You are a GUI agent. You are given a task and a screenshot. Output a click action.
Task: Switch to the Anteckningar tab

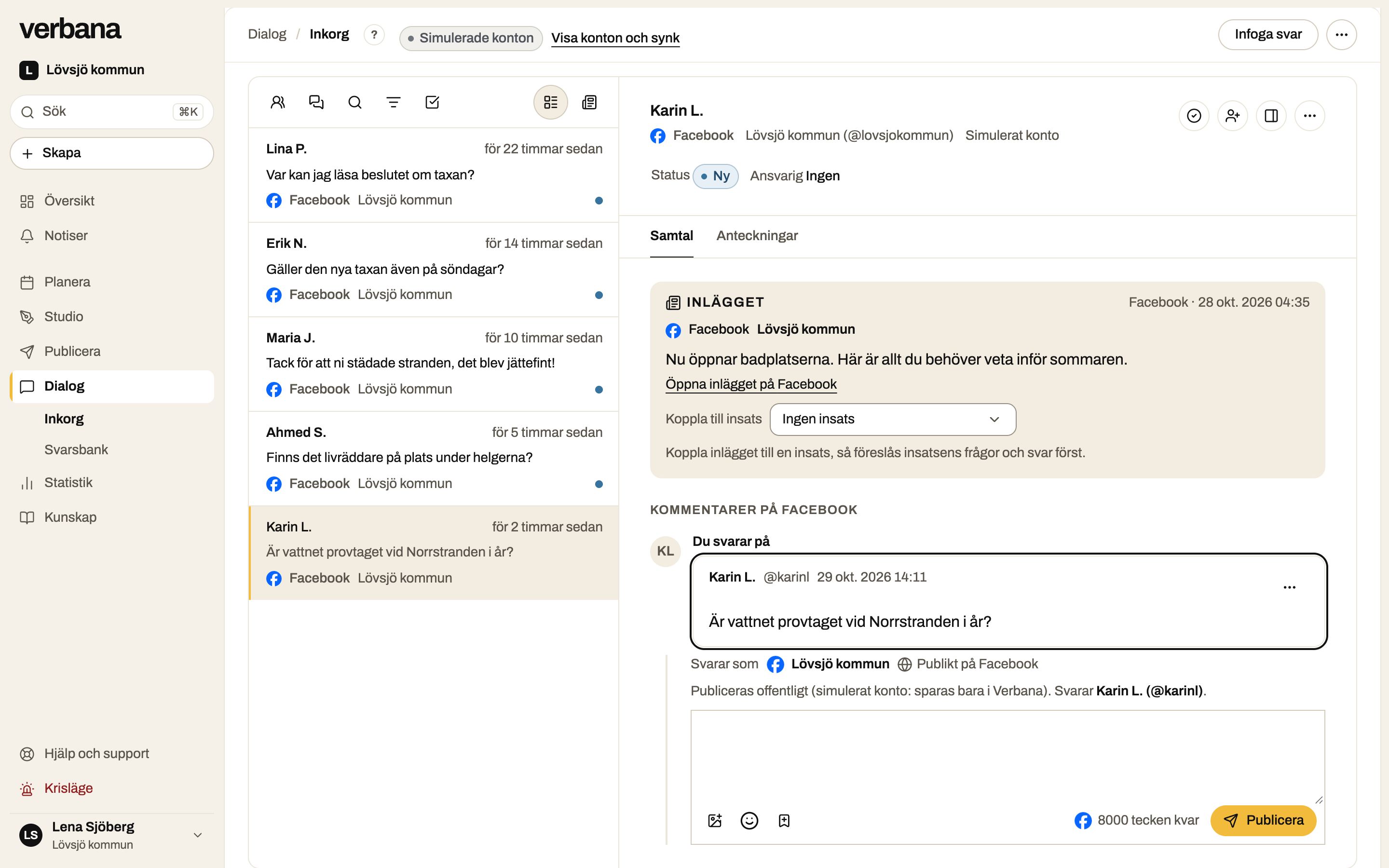(x=757, y=236)
